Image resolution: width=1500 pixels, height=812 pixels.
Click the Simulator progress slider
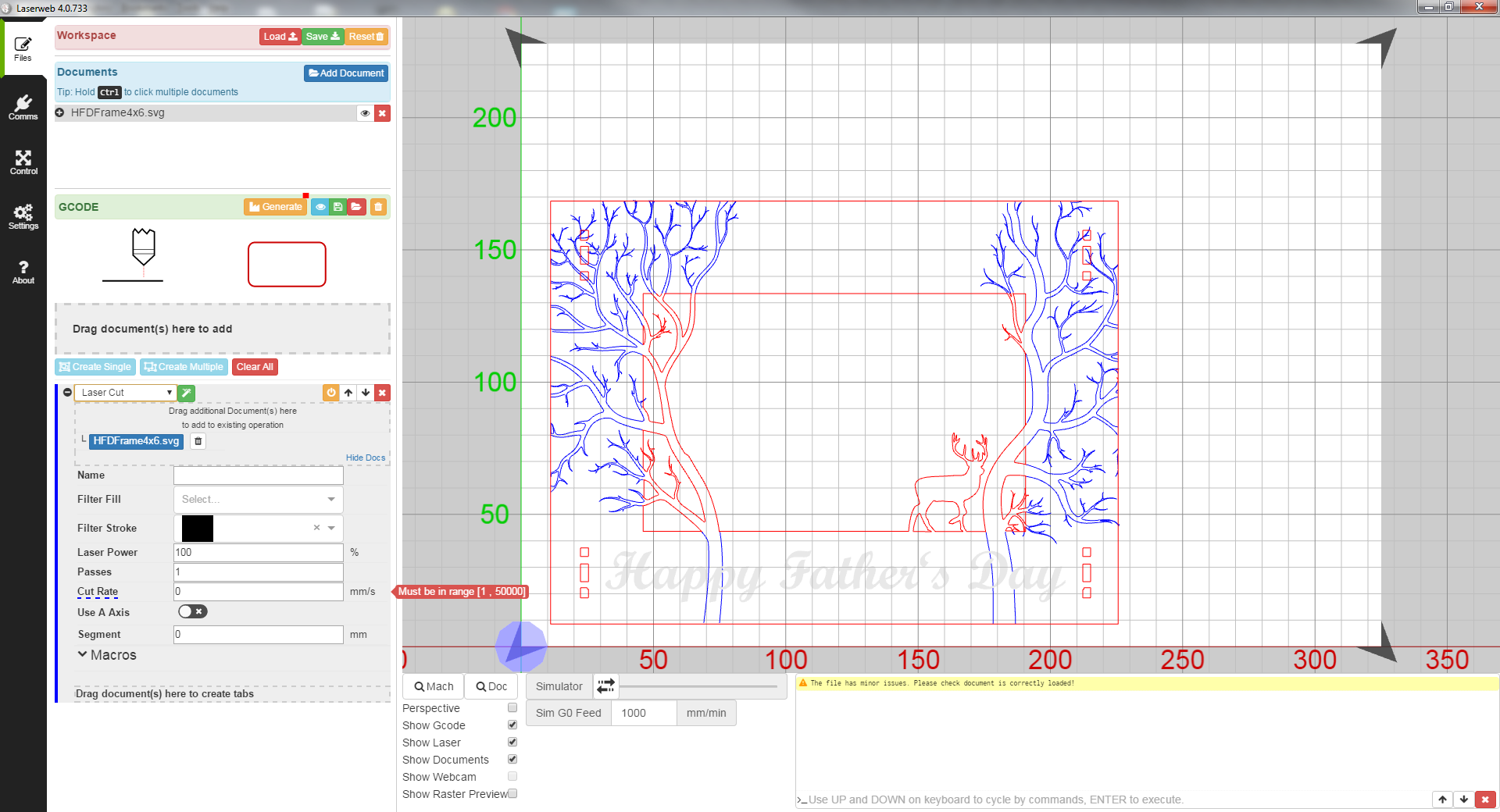[x=698, y=687]
